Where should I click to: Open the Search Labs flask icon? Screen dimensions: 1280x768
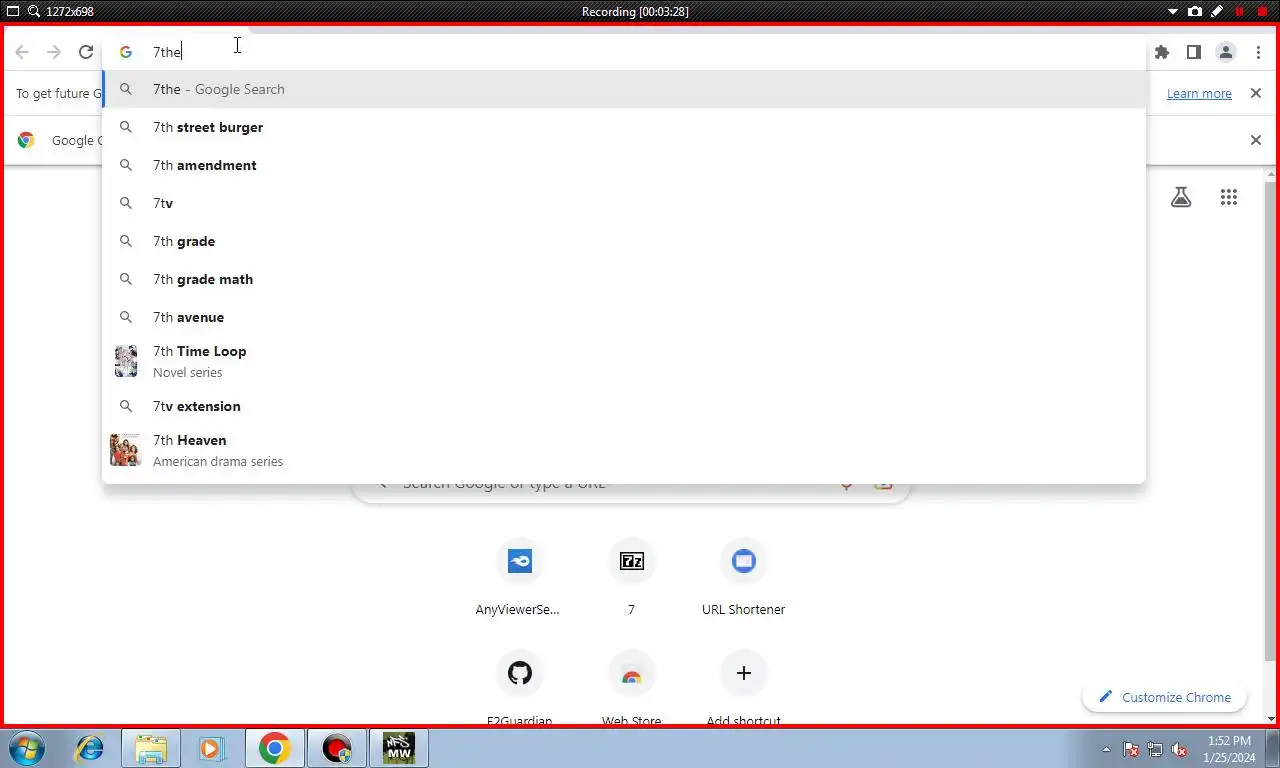coord(1181,197)
